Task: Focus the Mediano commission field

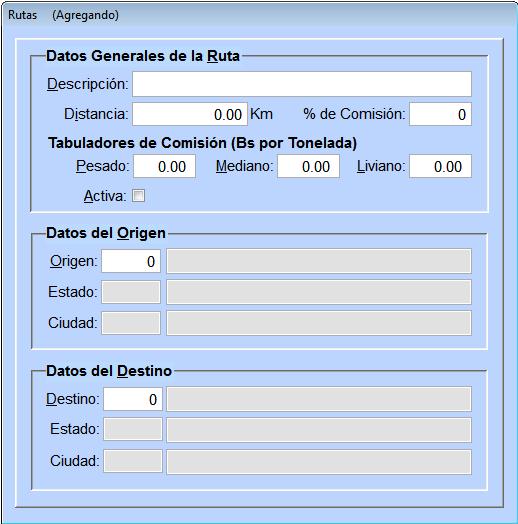Action: (x=308, y=166)
